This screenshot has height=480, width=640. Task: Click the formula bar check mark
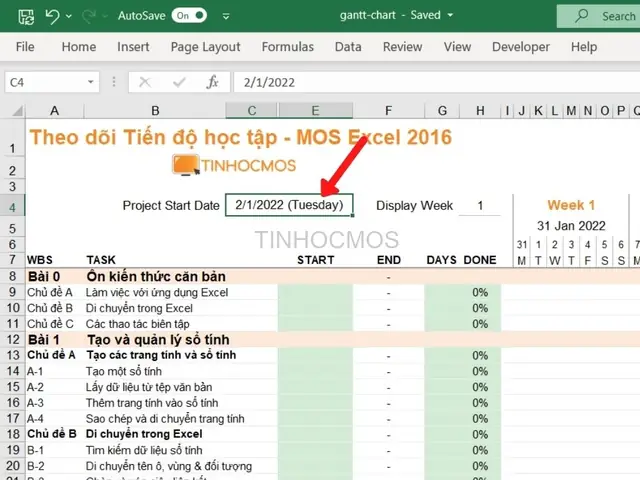(179, 82)
